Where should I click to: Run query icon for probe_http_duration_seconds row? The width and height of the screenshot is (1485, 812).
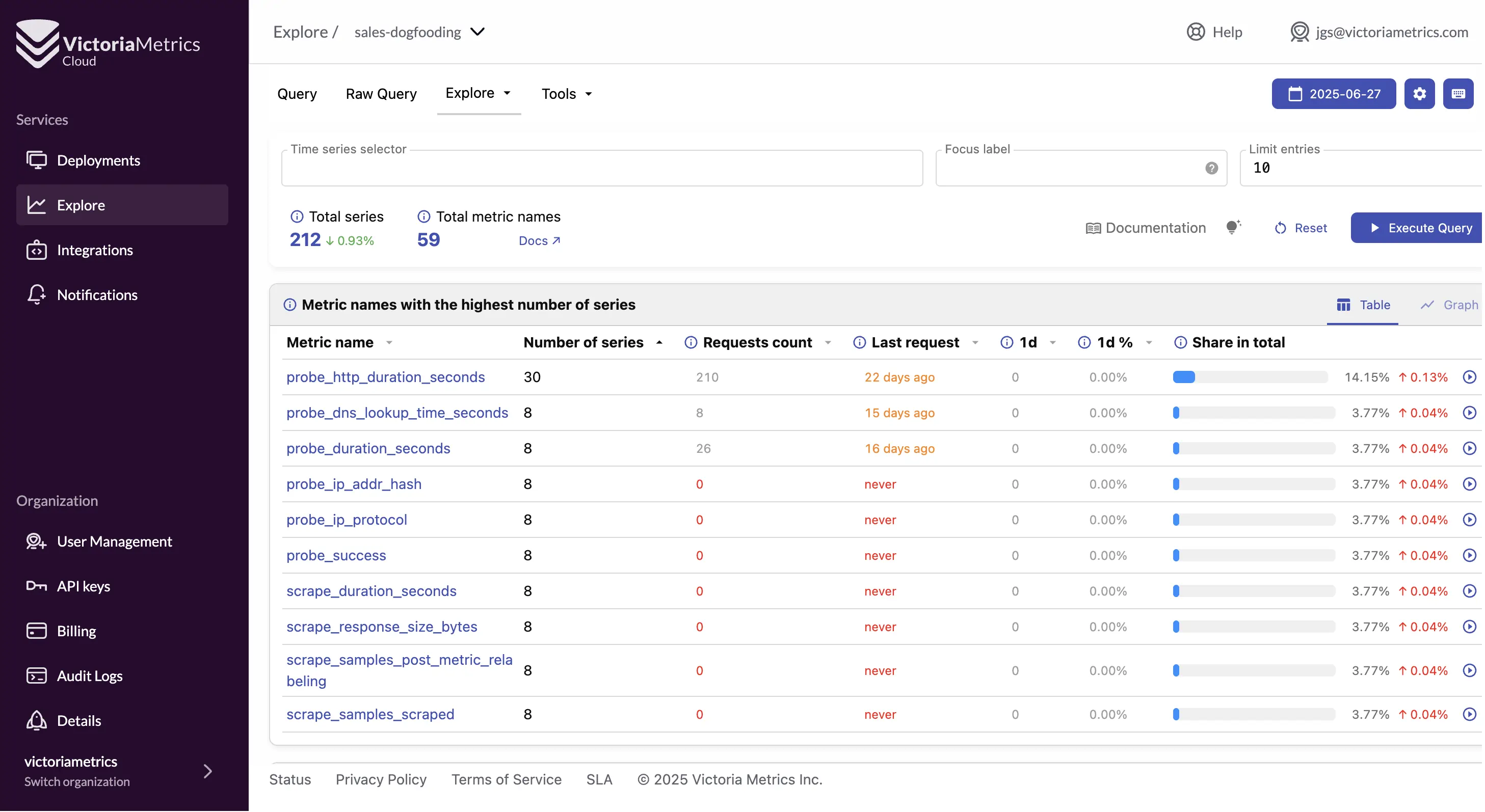(x=1469, y=377)
